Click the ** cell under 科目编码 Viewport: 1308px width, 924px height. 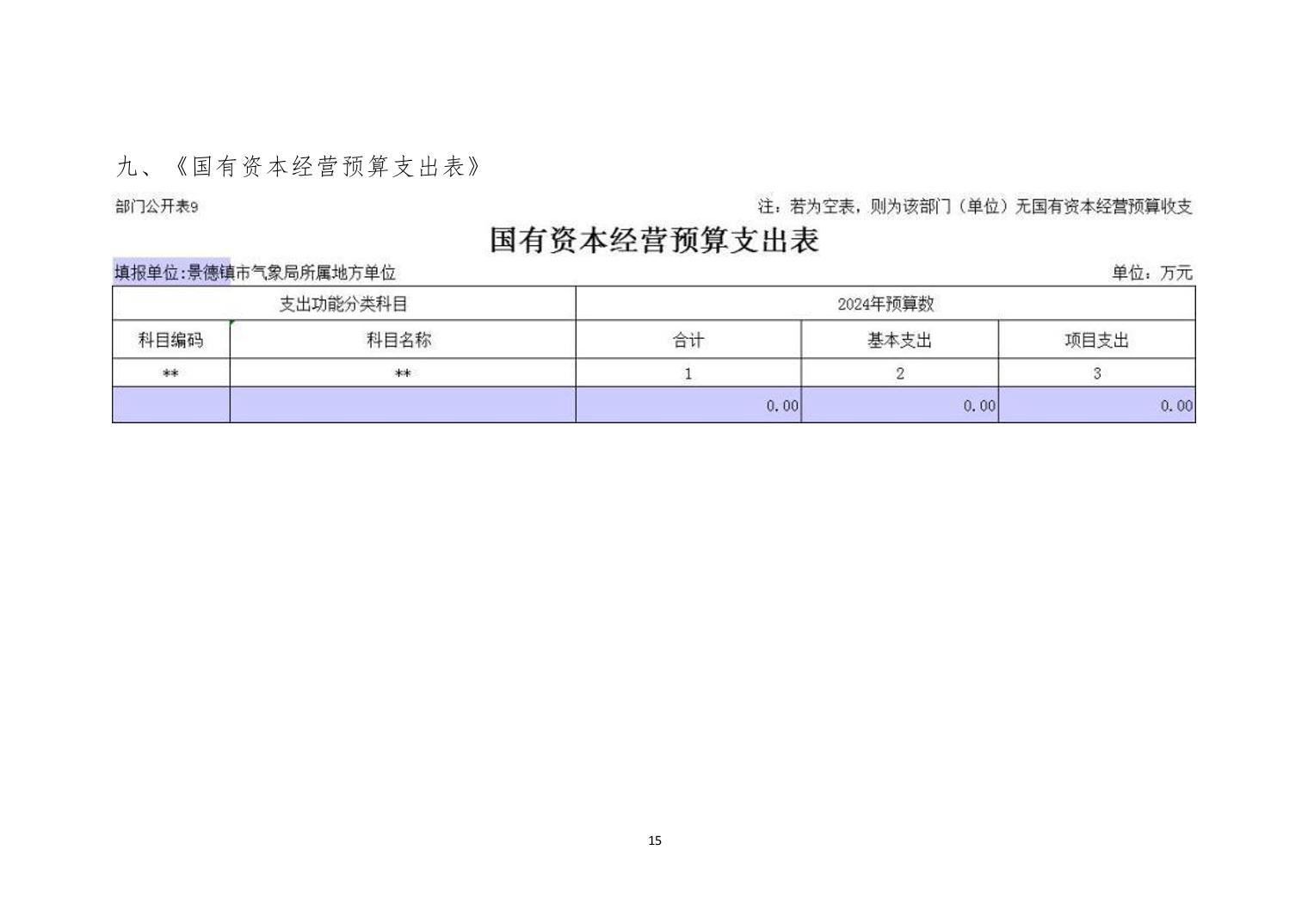(x=170, y=373)
